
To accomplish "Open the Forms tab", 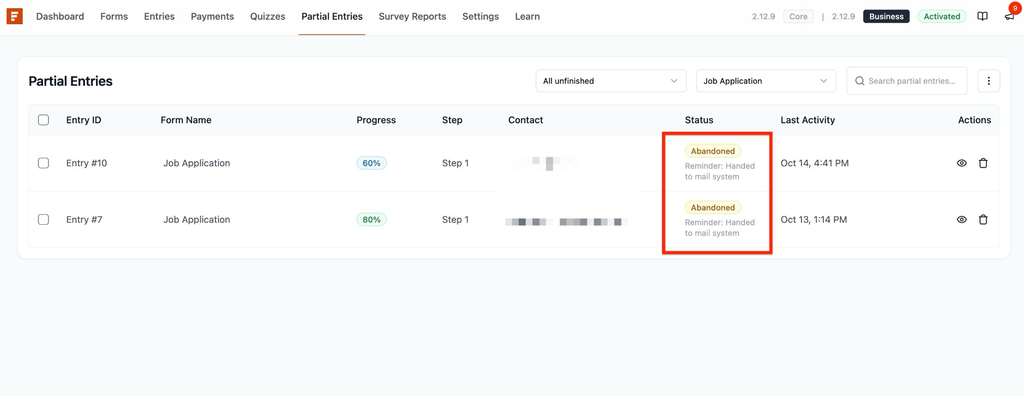I will pos(114,16).
